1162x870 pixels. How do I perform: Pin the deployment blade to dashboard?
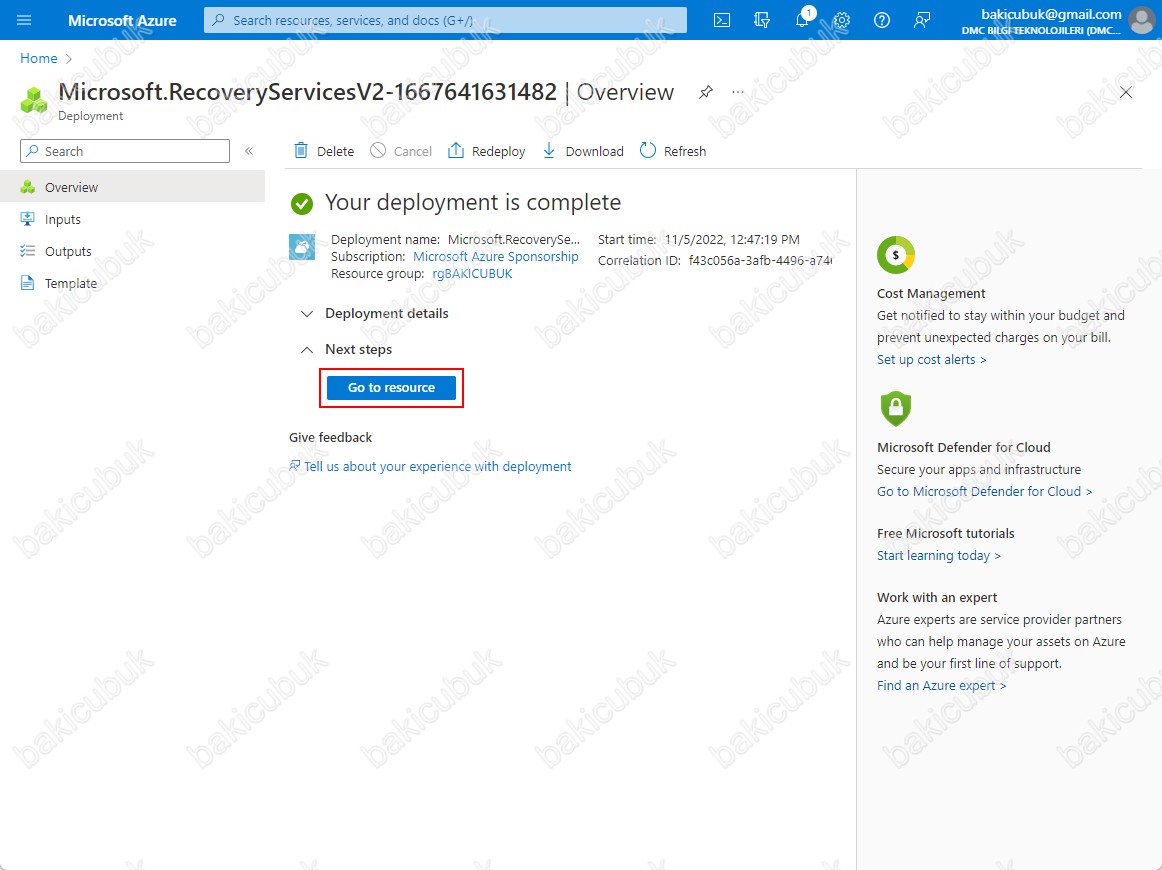[706, 92]
